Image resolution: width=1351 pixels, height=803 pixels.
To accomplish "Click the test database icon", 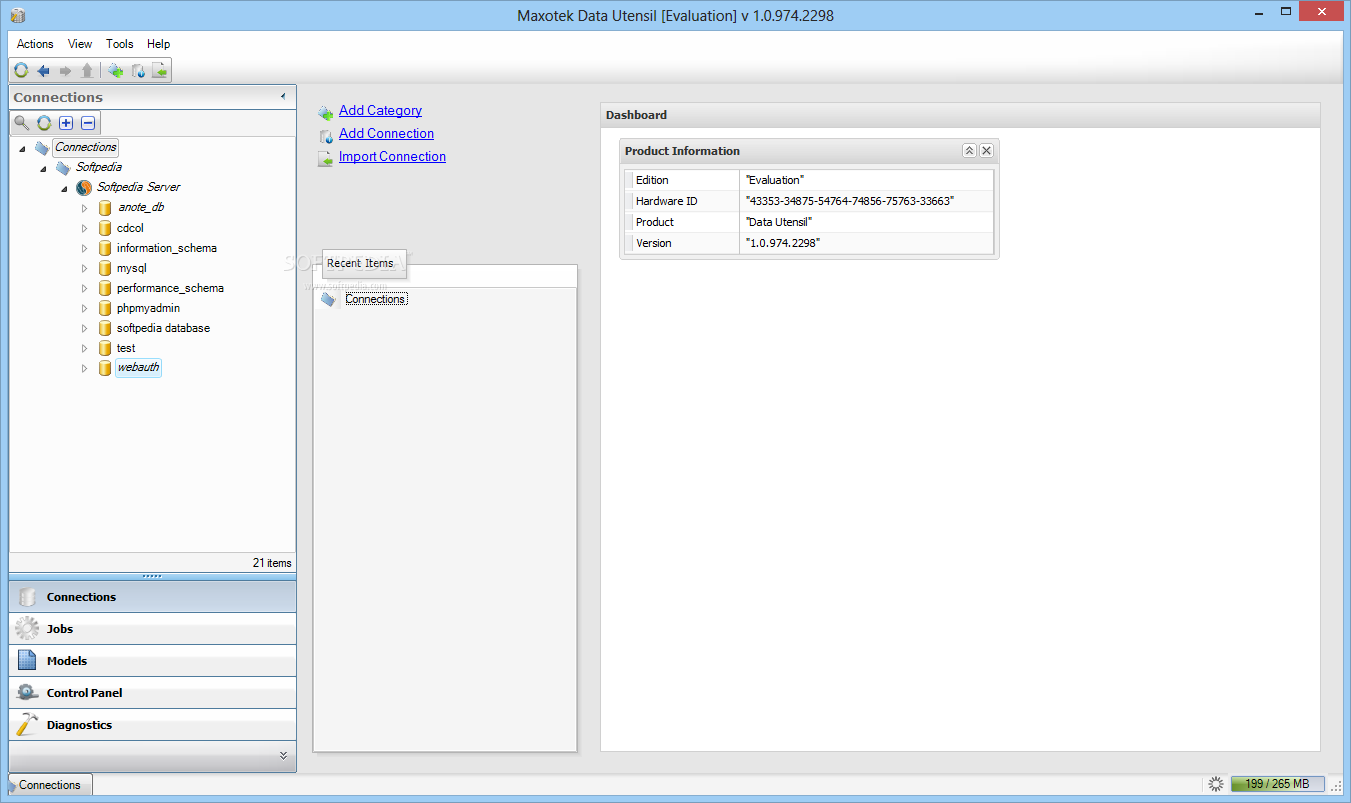I will pos(105,348).
